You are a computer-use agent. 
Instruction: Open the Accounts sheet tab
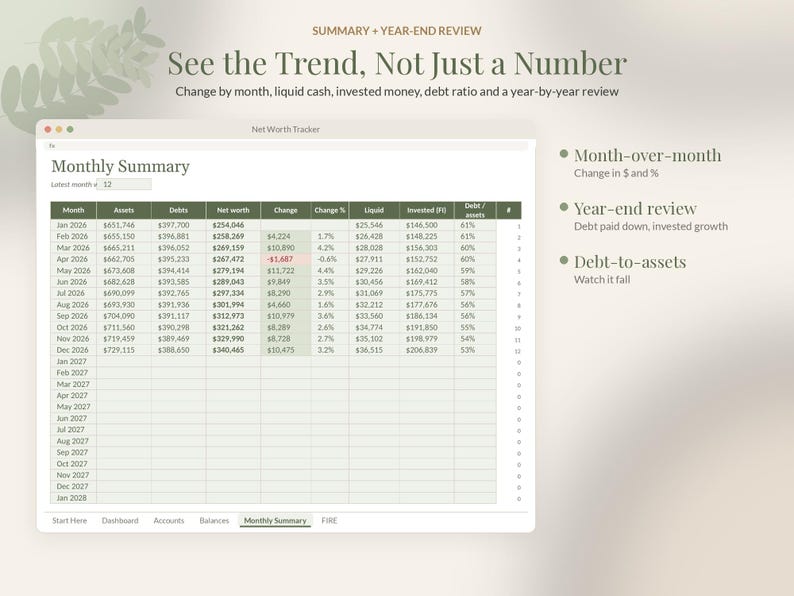pyautogui.click(x=169, y=521)
